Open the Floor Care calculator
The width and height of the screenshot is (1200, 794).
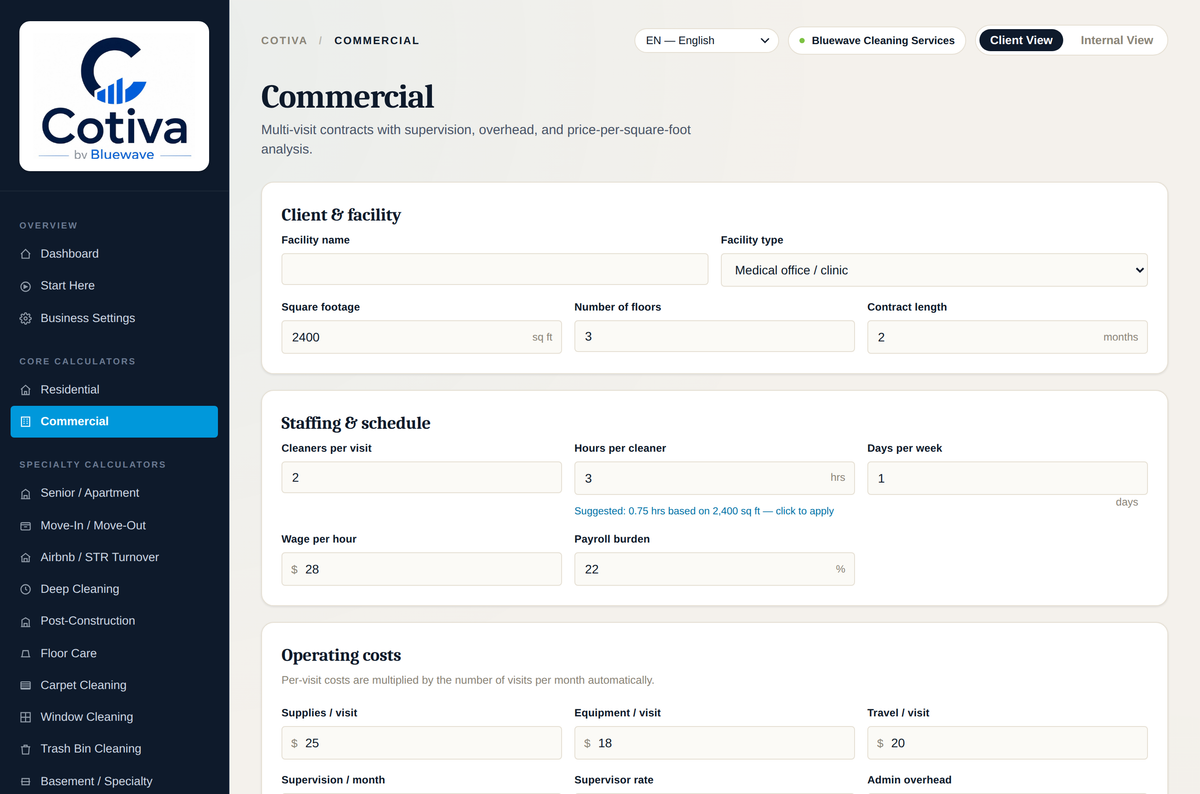114,653
